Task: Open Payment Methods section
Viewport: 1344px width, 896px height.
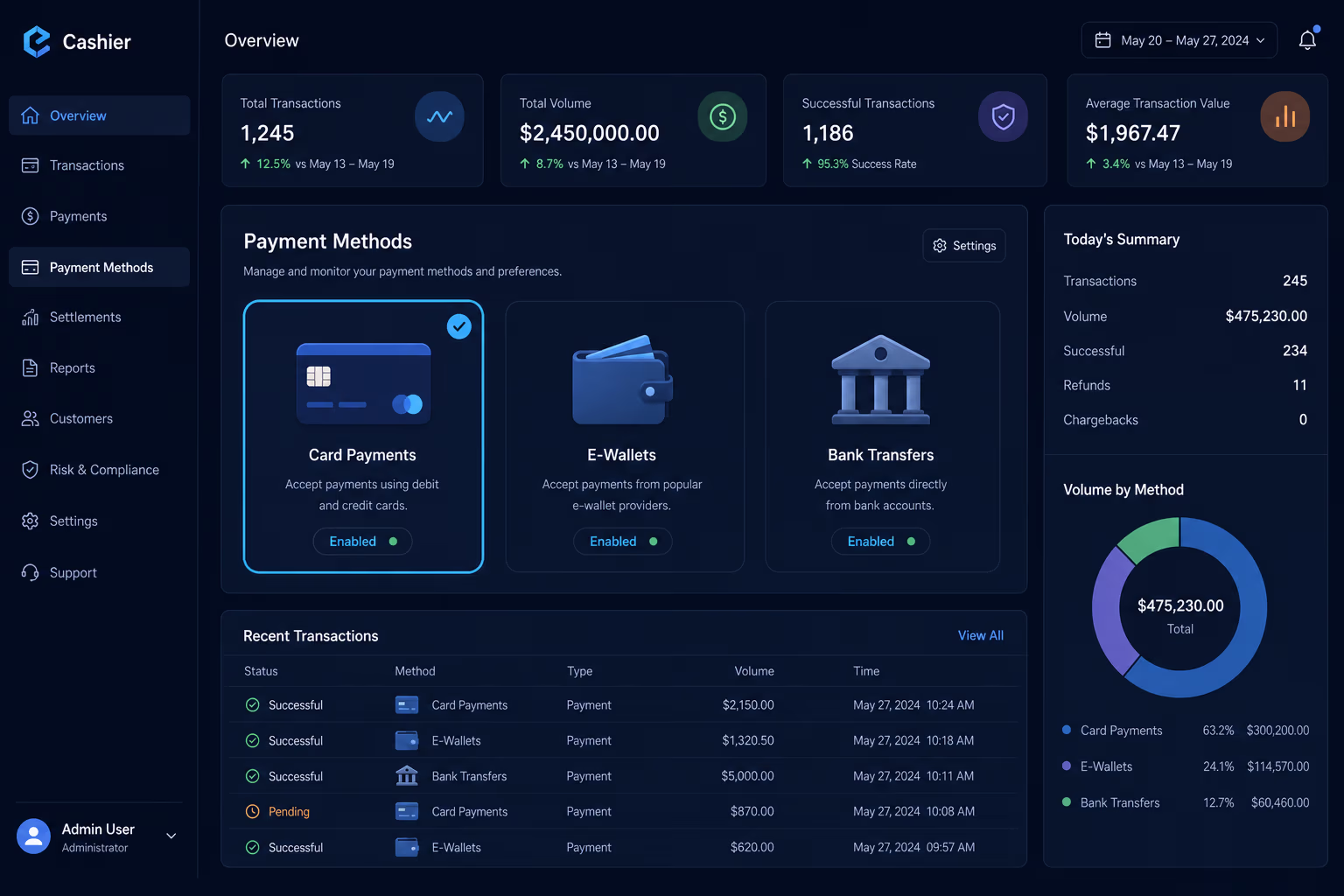Action: pos(99,267)
